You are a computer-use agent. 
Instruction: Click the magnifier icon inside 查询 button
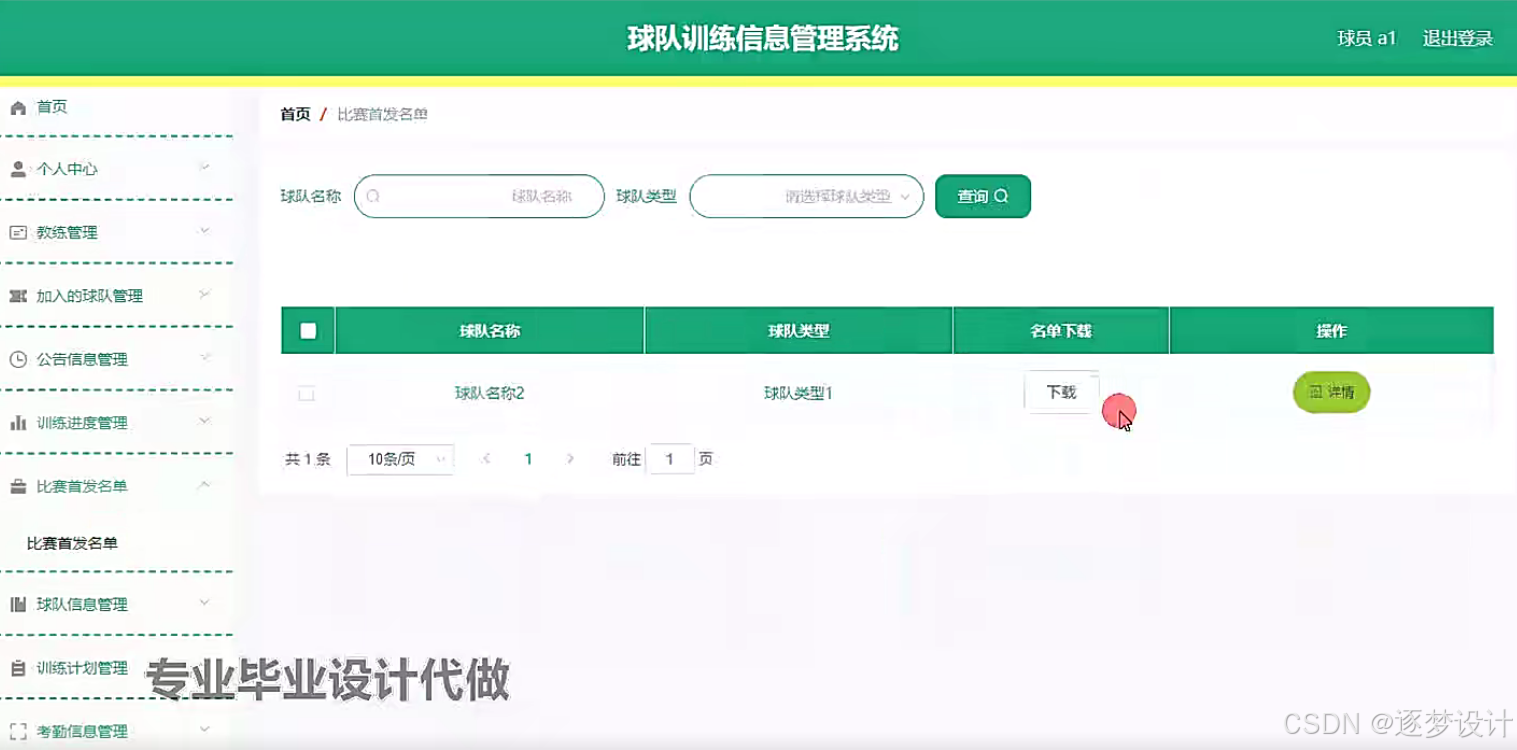coord(1006,196)
